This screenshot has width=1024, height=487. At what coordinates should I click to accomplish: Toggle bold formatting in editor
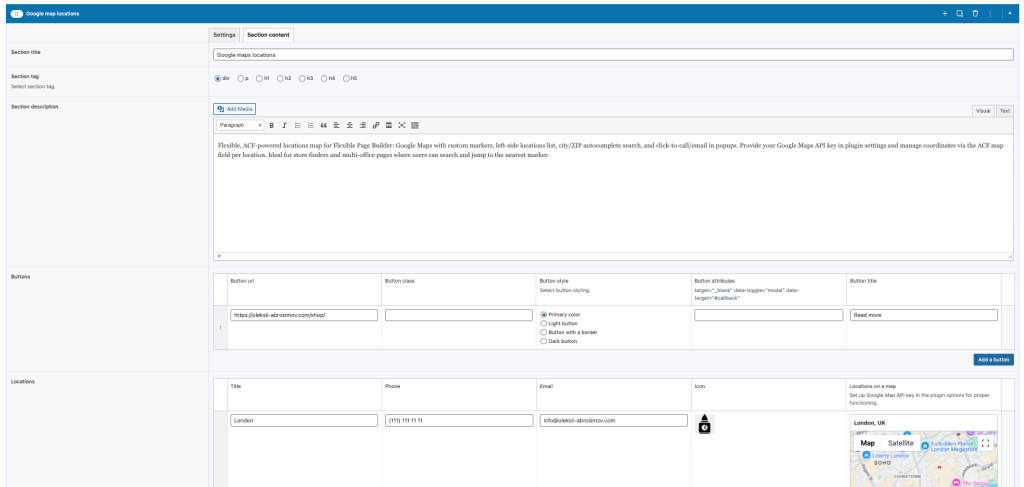[271, 125]
